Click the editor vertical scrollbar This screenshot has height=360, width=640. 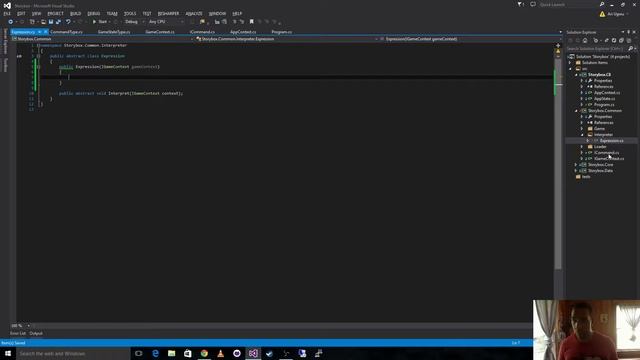click(x=558, y=163)
